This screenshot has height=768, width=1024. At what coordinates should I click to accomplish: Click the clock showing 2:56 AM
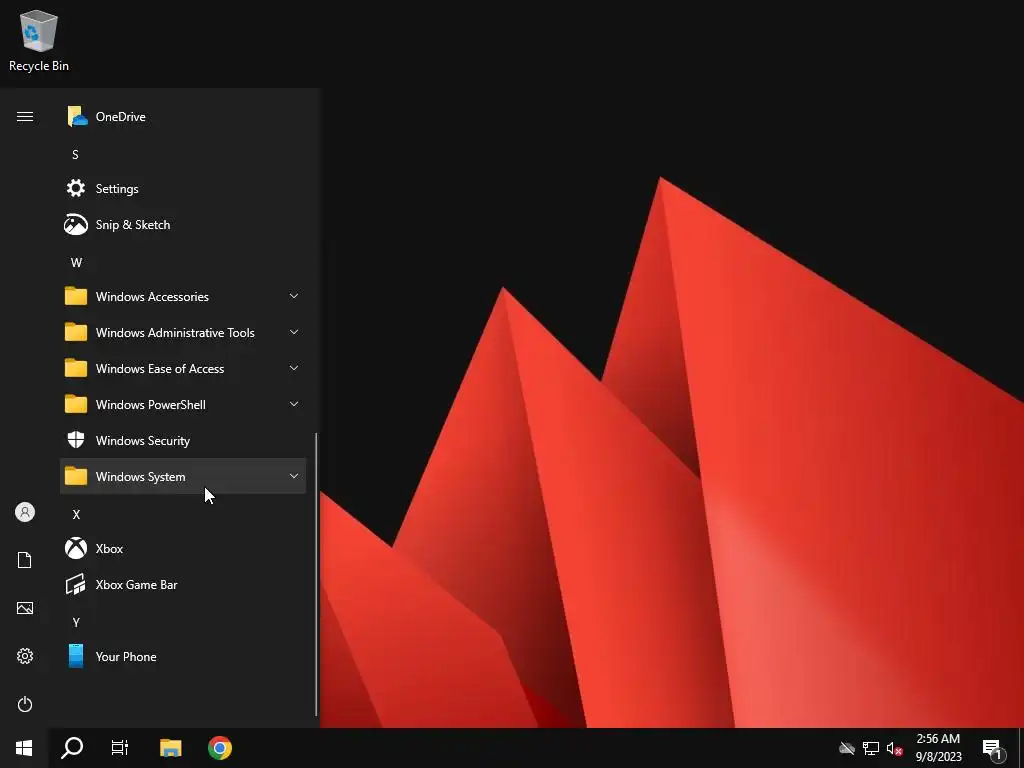pos(938,748)
